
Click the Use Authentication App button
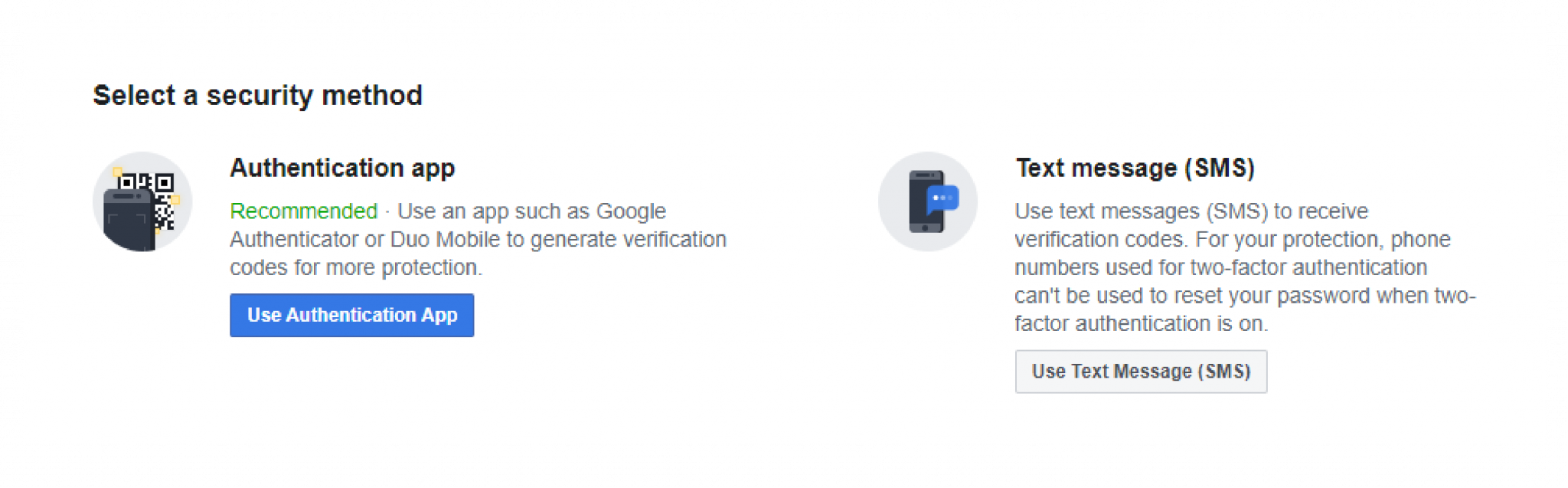coord(351,315)
